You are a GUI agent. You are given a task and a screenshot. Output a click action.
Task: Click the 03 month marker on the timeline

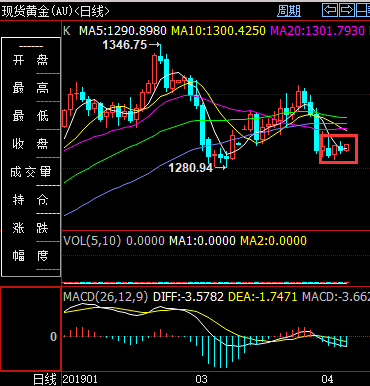[201, 379]
